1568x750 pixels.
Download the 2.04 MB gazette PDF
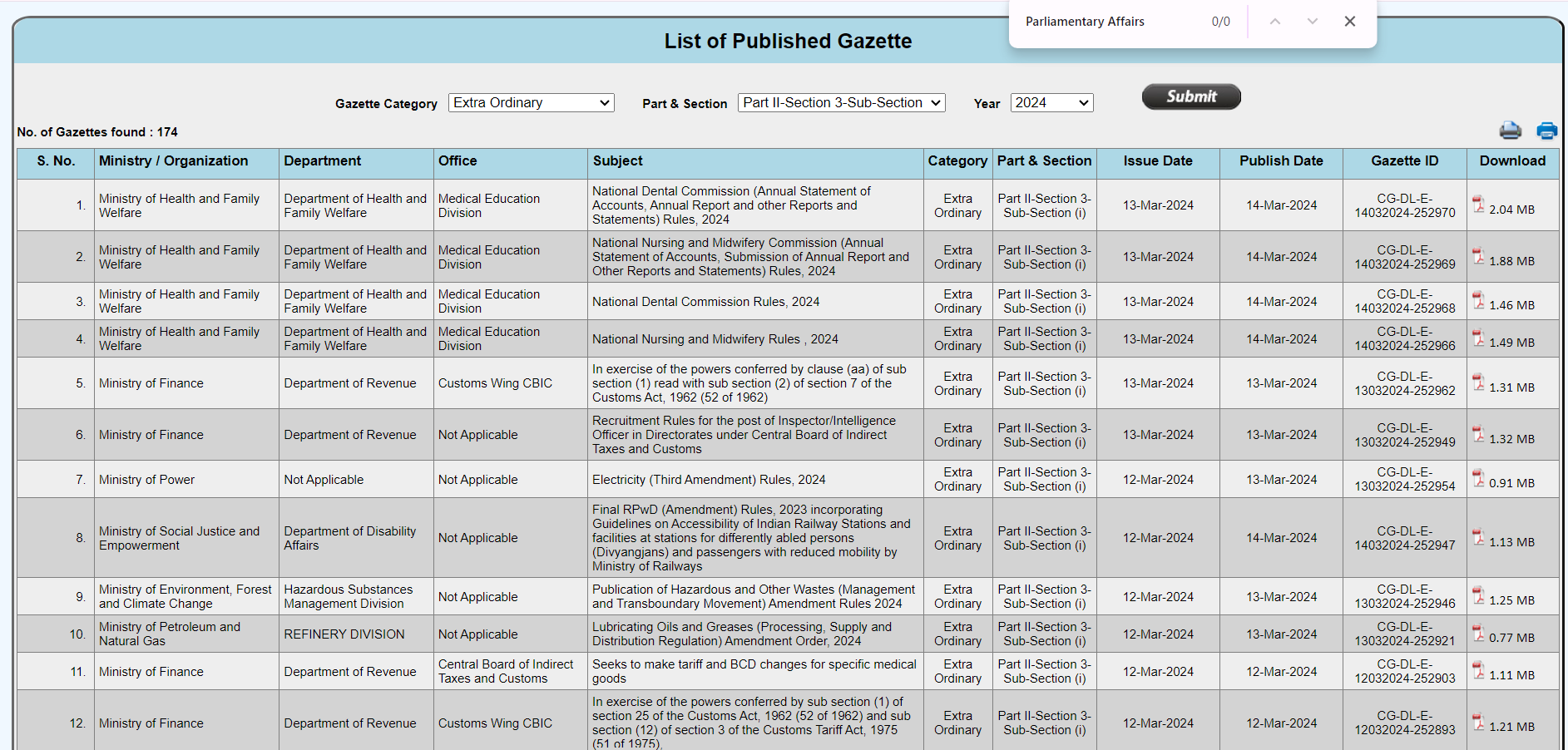(x=1478, y=205)
